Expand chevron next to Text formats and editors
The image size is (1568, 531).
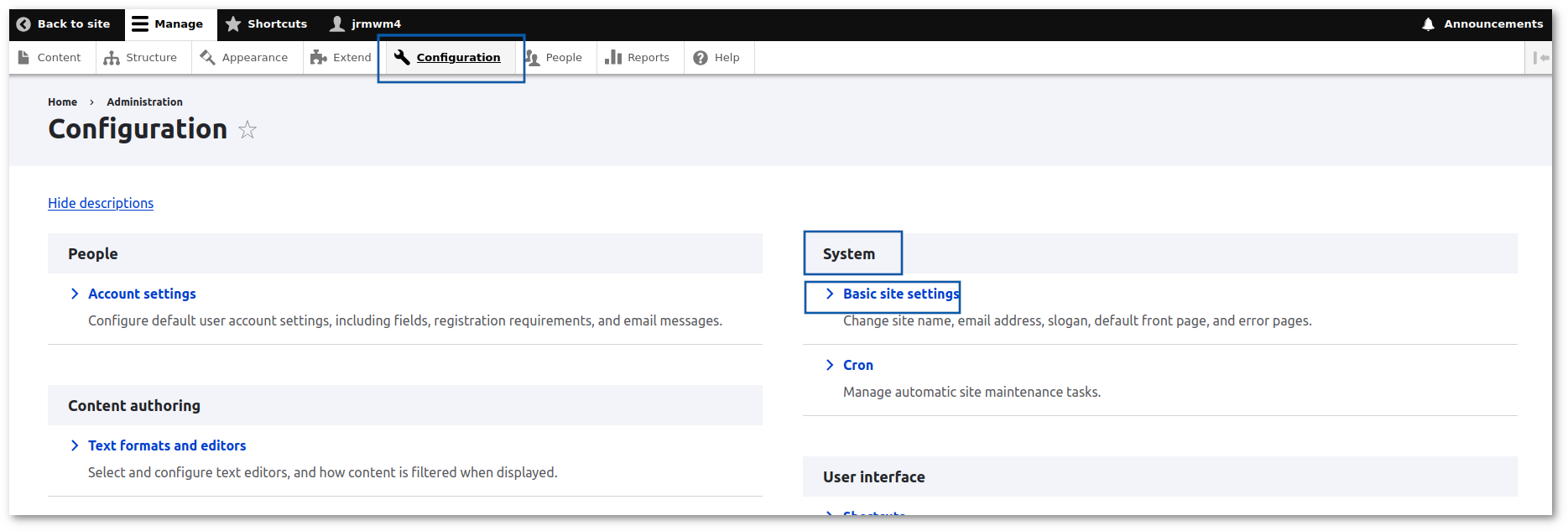[75, 445]
